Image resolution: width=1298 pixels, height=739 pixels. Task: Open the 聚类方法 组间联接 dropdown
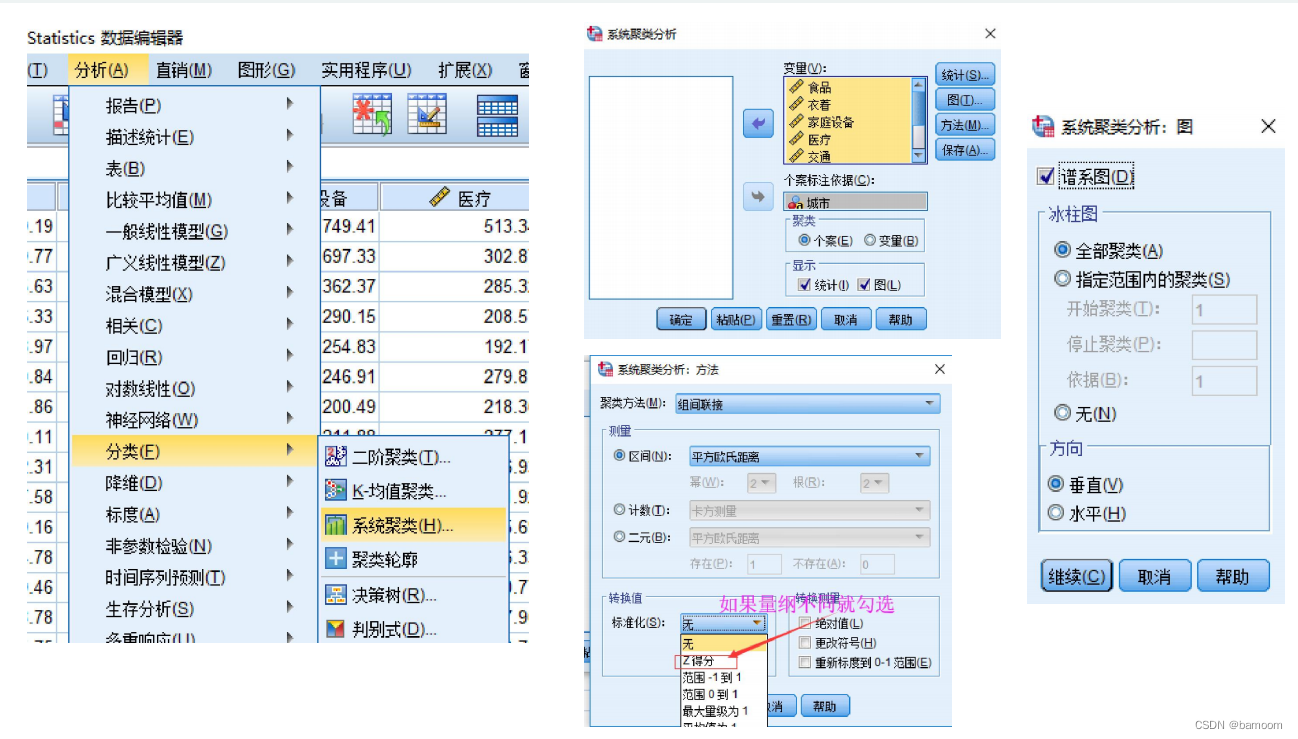point(808,404)
